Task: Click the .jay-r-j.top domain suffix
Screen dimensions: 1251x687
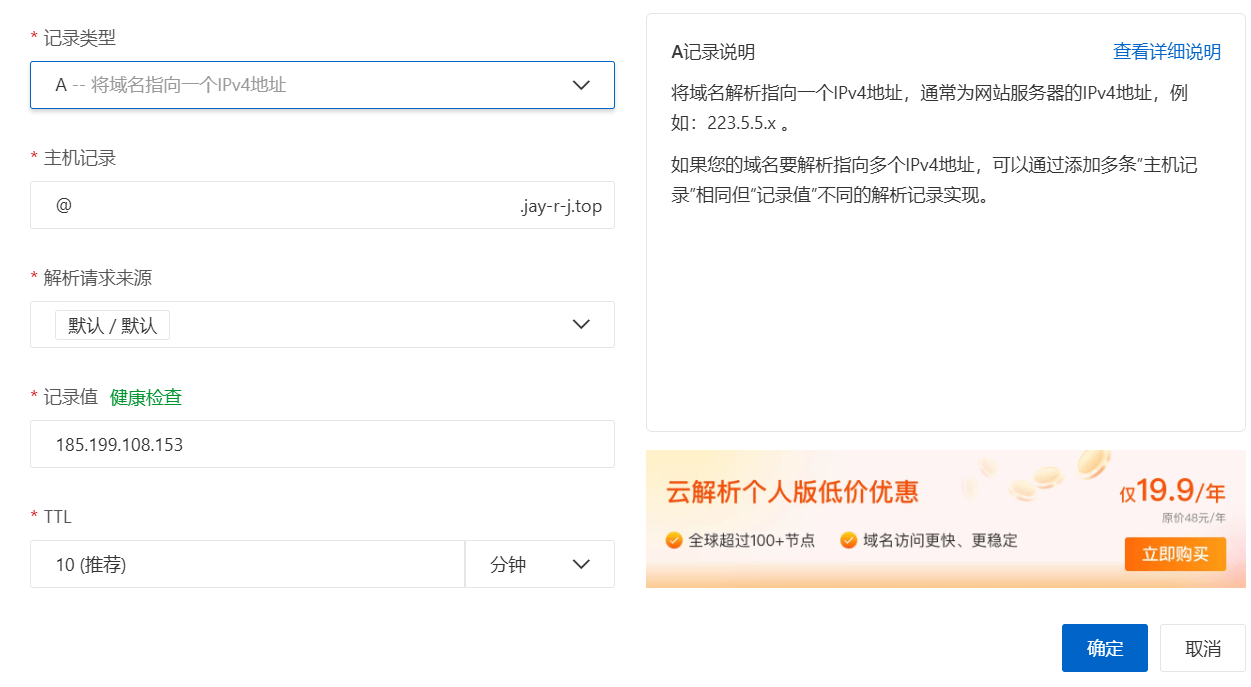Action: 560,207
